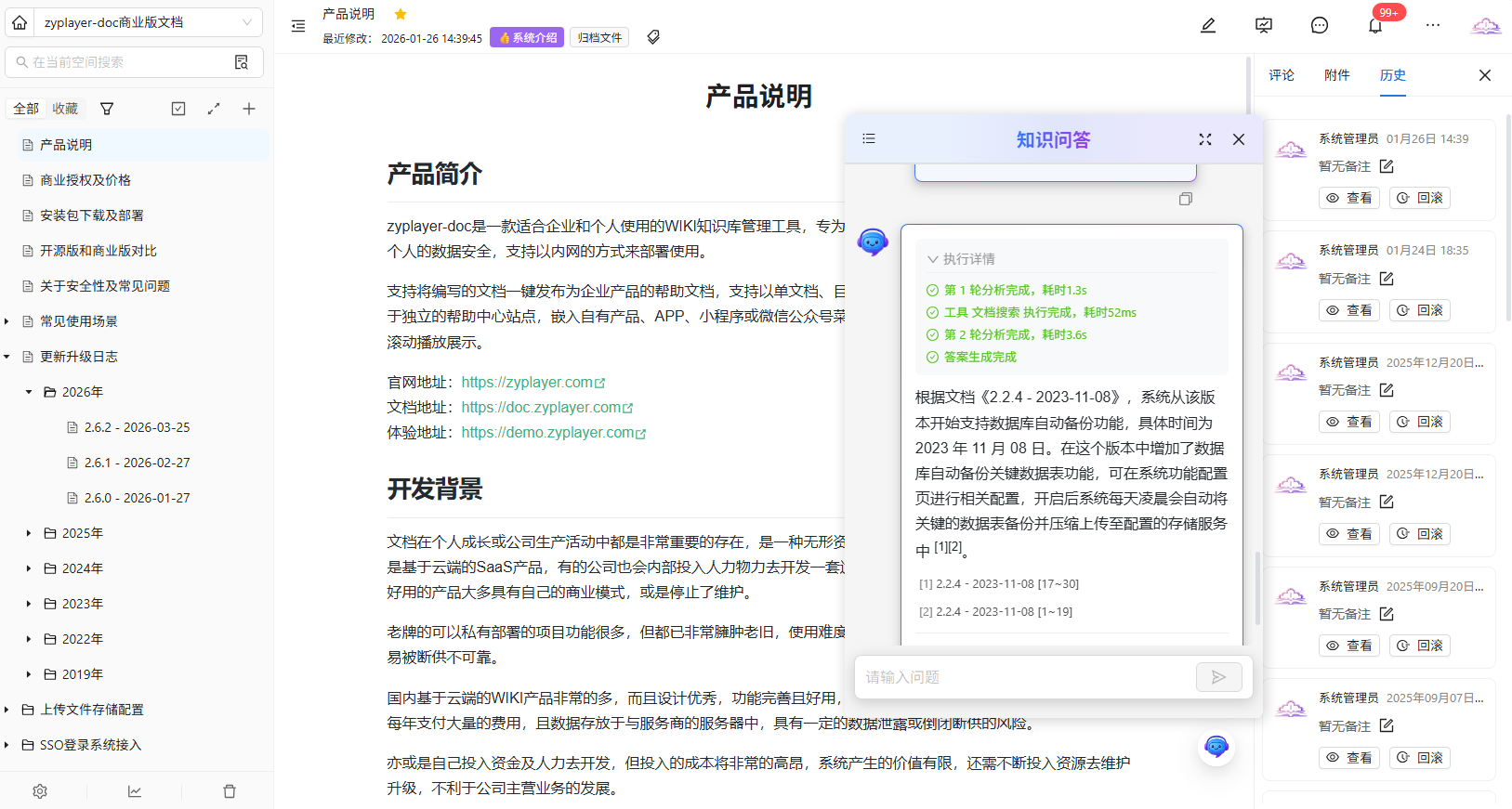1512x809 pixels.
Task: Switch to the 全部 tab
Action: point(26,109)
